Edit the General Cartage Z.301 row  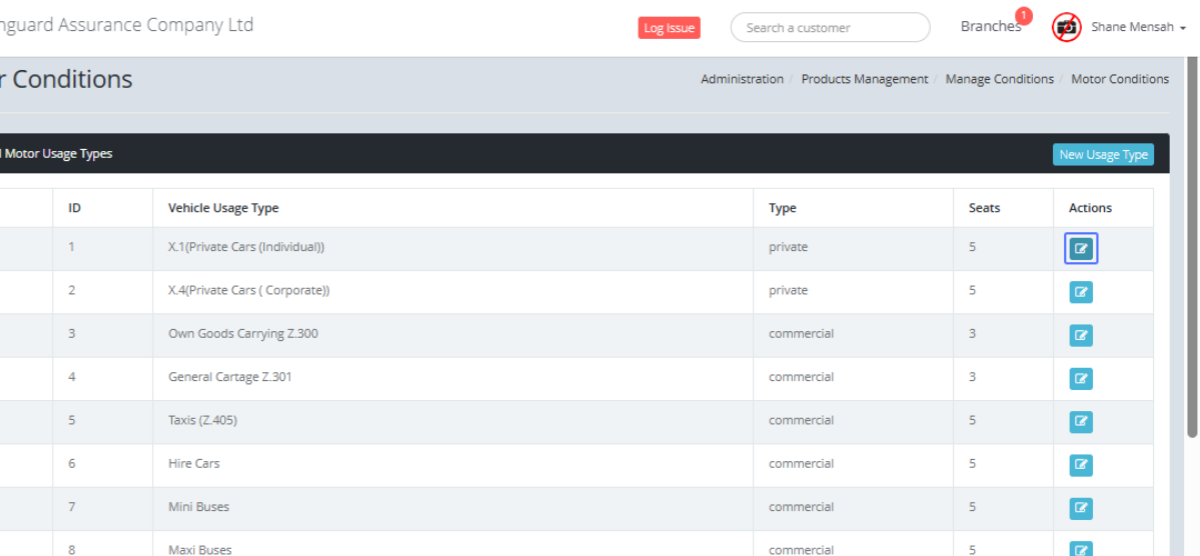tap(1081, 378)
